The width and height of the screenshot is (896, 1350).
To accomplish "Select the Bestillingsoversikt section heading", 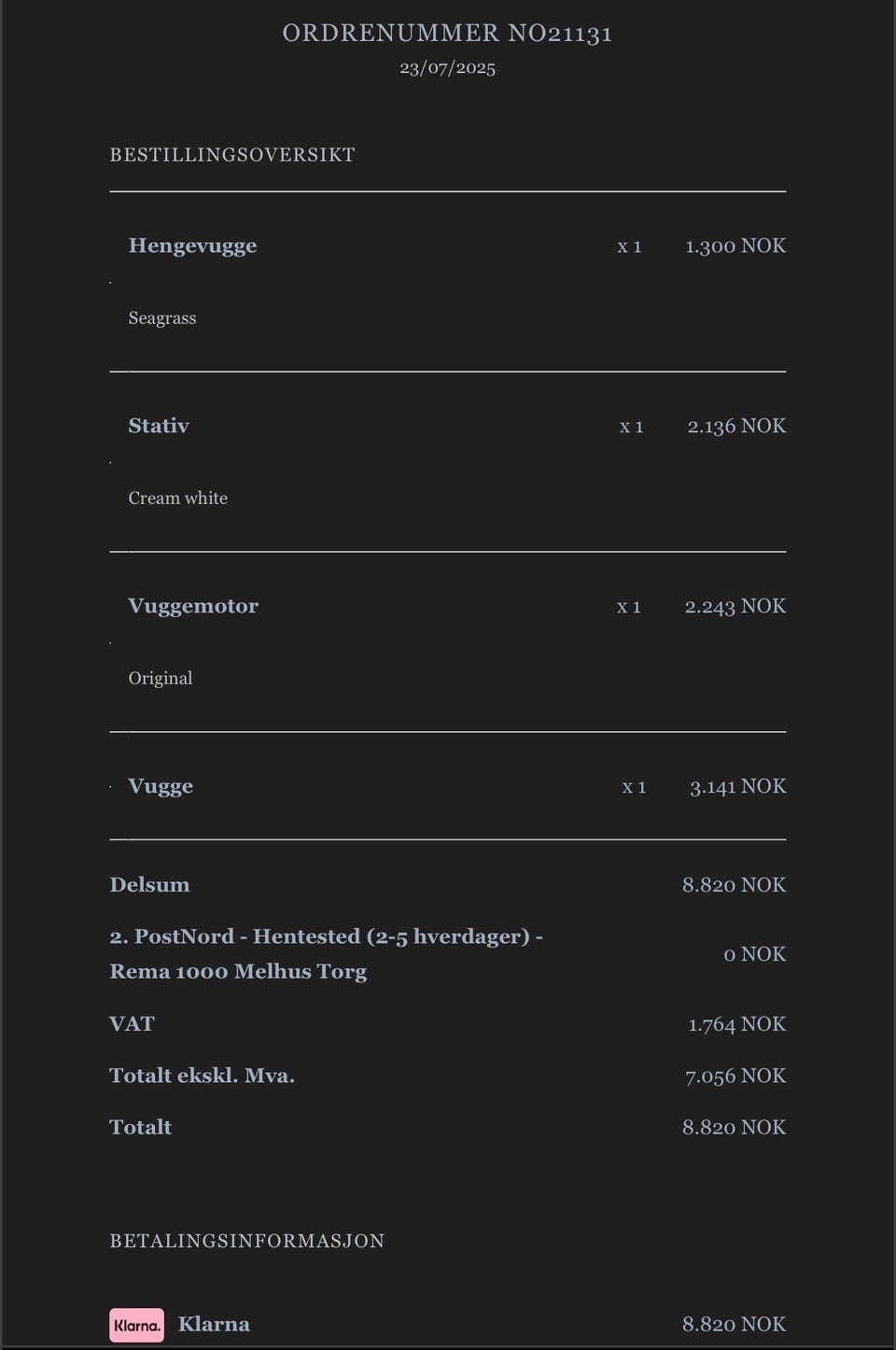I will (232, 155).
